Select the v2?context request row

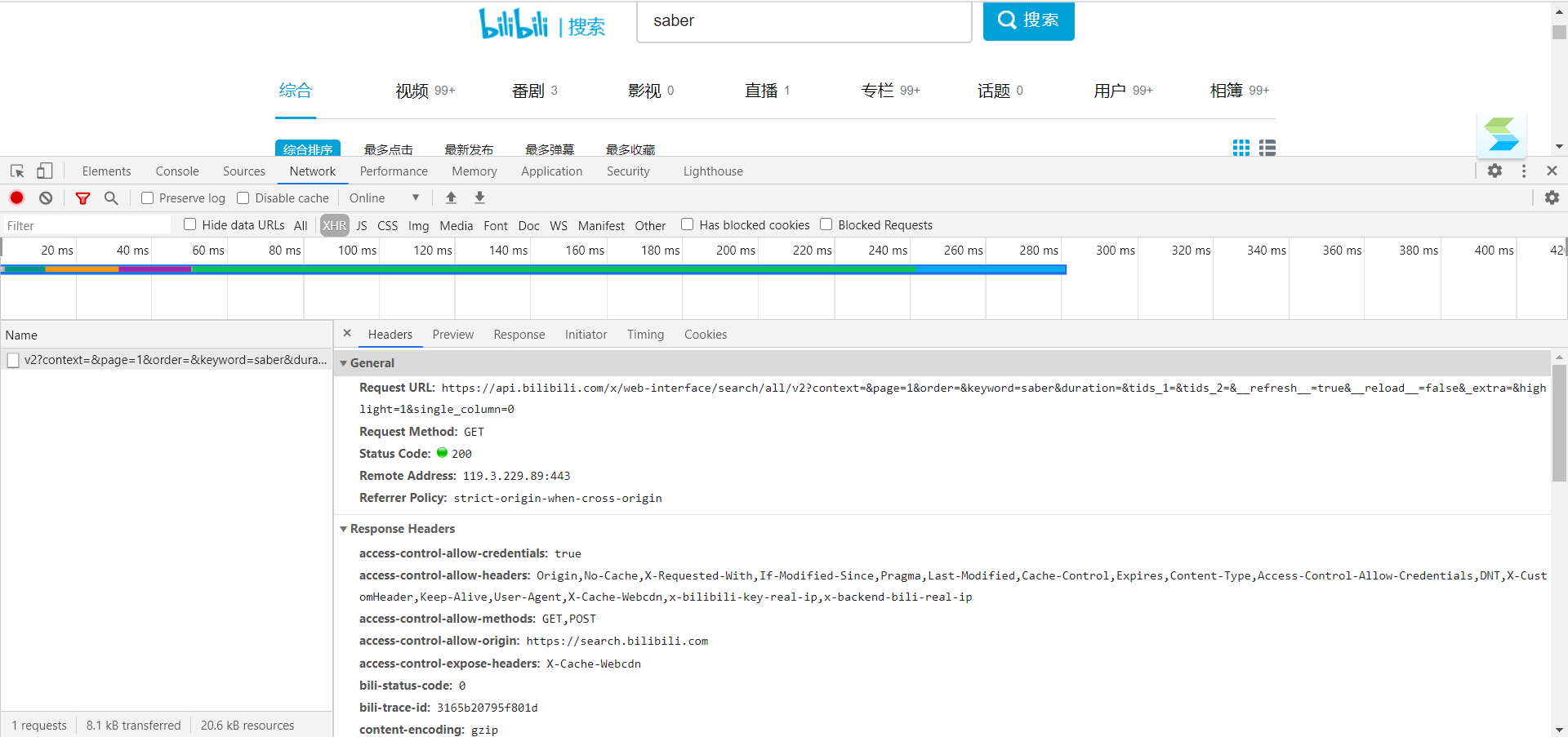[167, 360]
